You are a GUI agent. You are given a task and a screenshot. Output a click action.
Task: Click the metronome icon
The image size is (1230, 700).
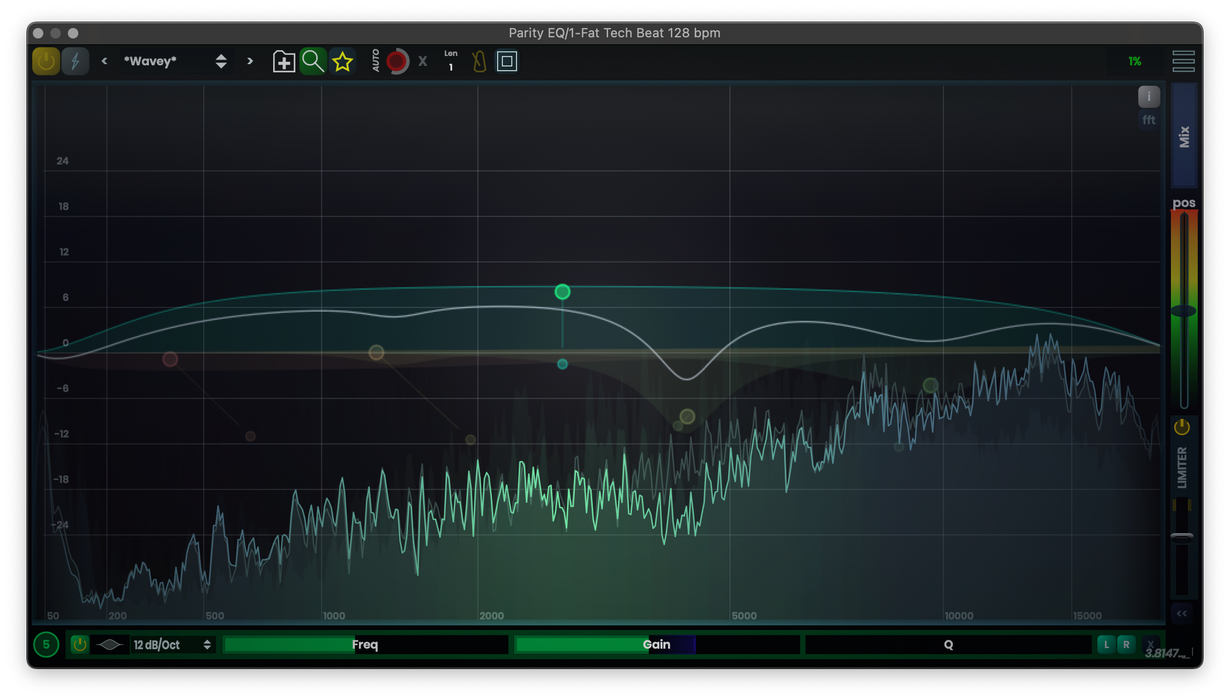point(479,62)
